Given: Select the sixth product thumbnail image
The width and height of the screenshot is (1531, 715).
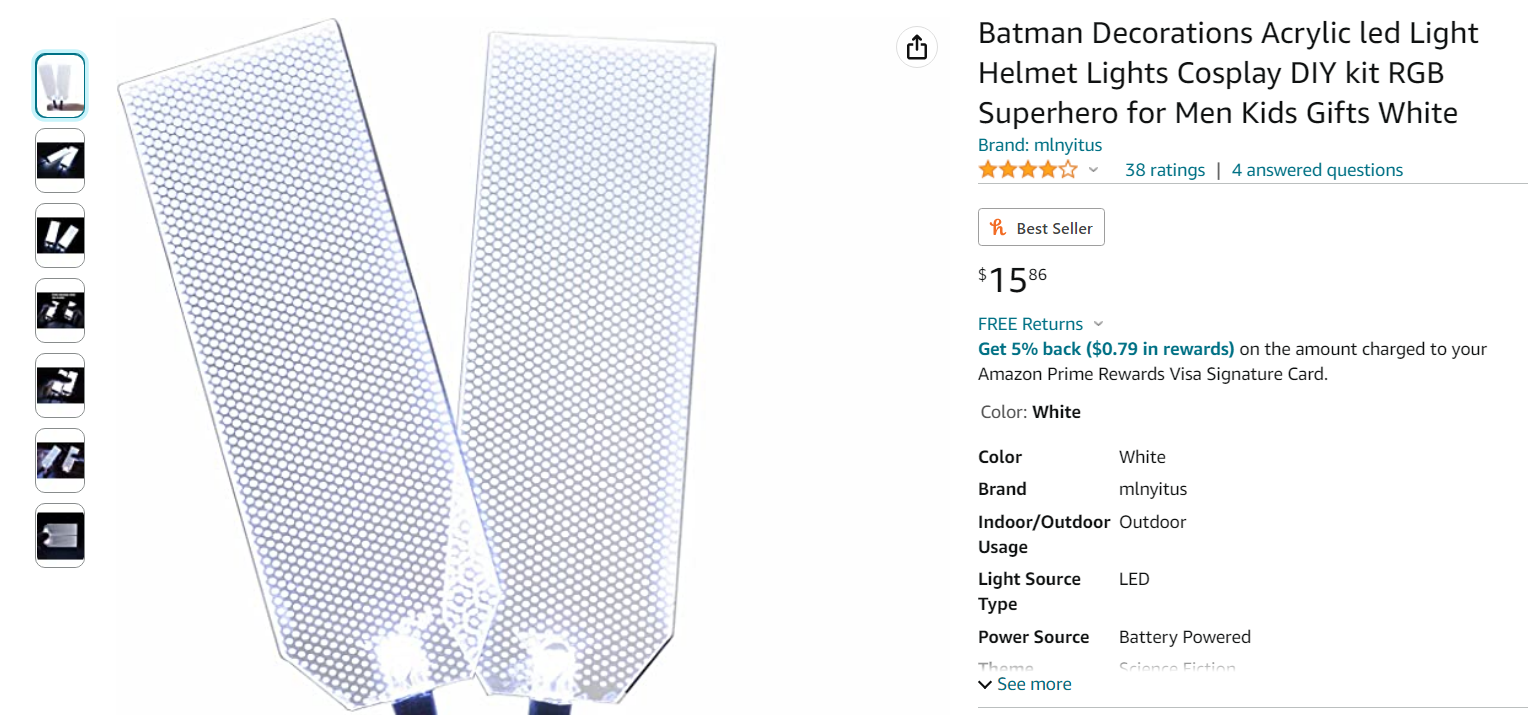Looking at the screenshot, I should click(x=60, y=460).
